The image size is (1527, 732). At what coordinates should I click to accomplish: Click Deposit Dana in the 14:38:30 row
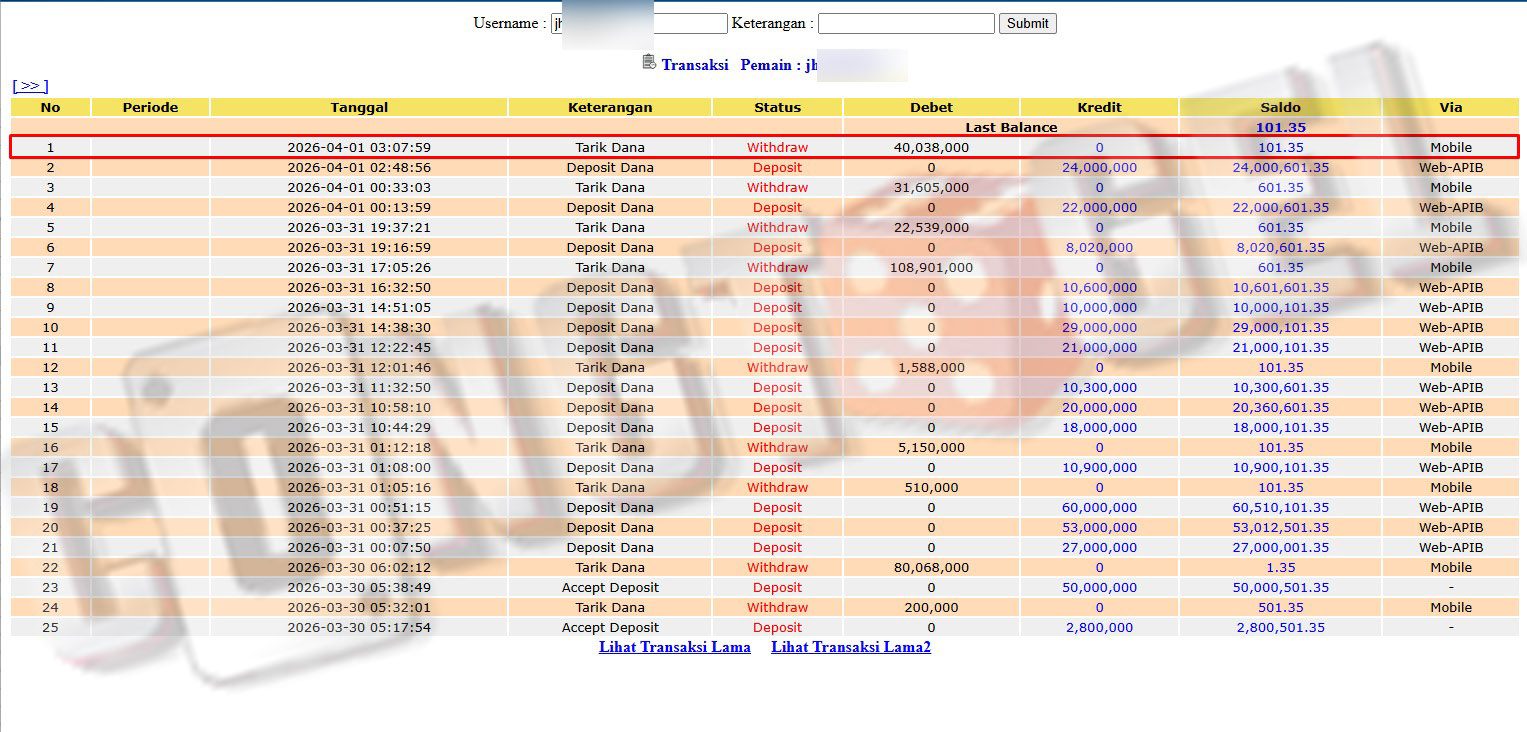pos(610,327)
